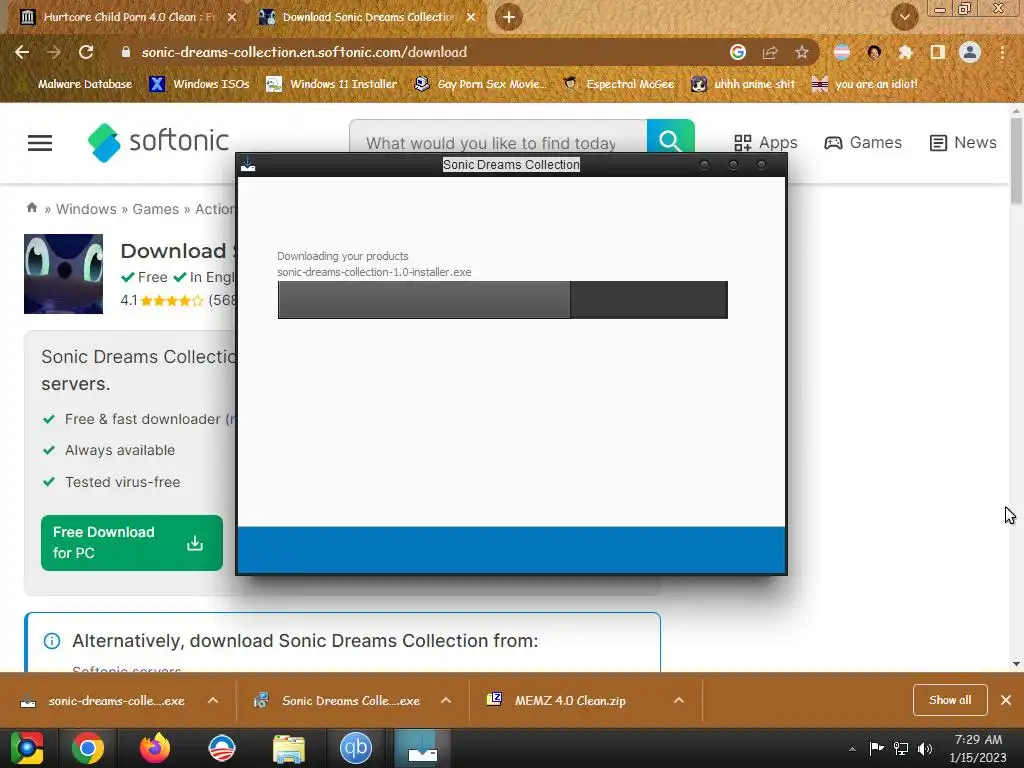Open sonic-dreams-colle....exe in downloads bar
This screenshot has height=768, width=1024.
coord(103,701)
